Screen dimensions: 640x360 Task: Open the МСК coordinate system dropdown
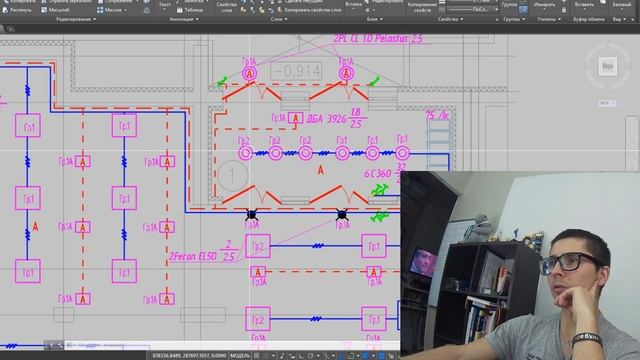(607, 103)
